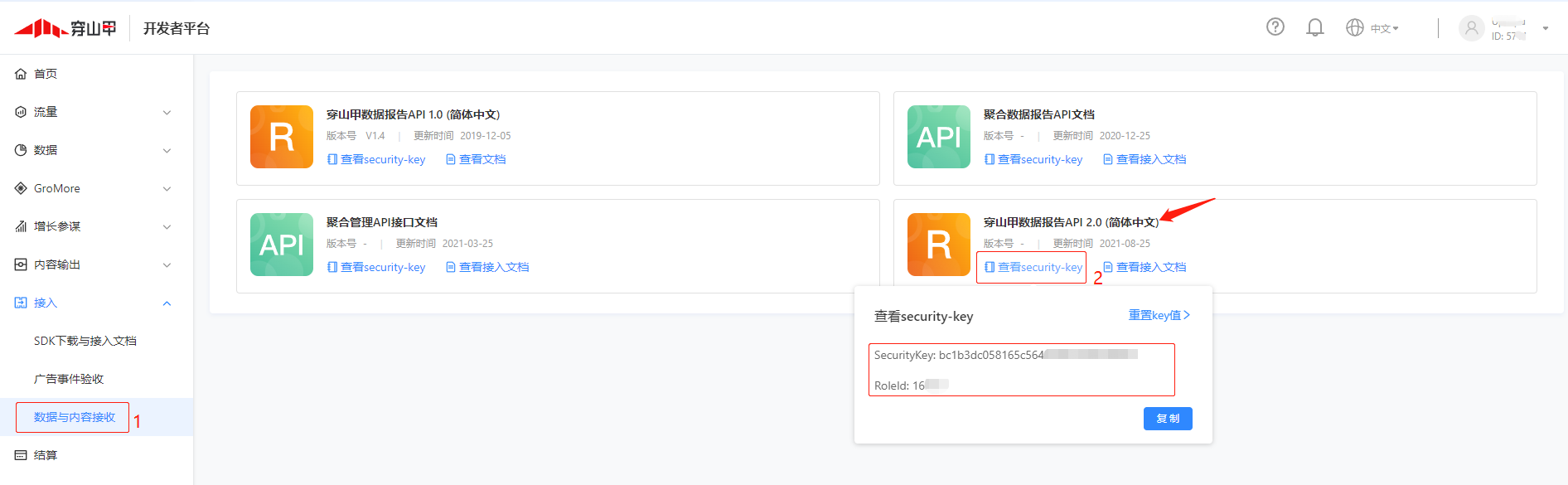Click the user ID text in header

1508,36
